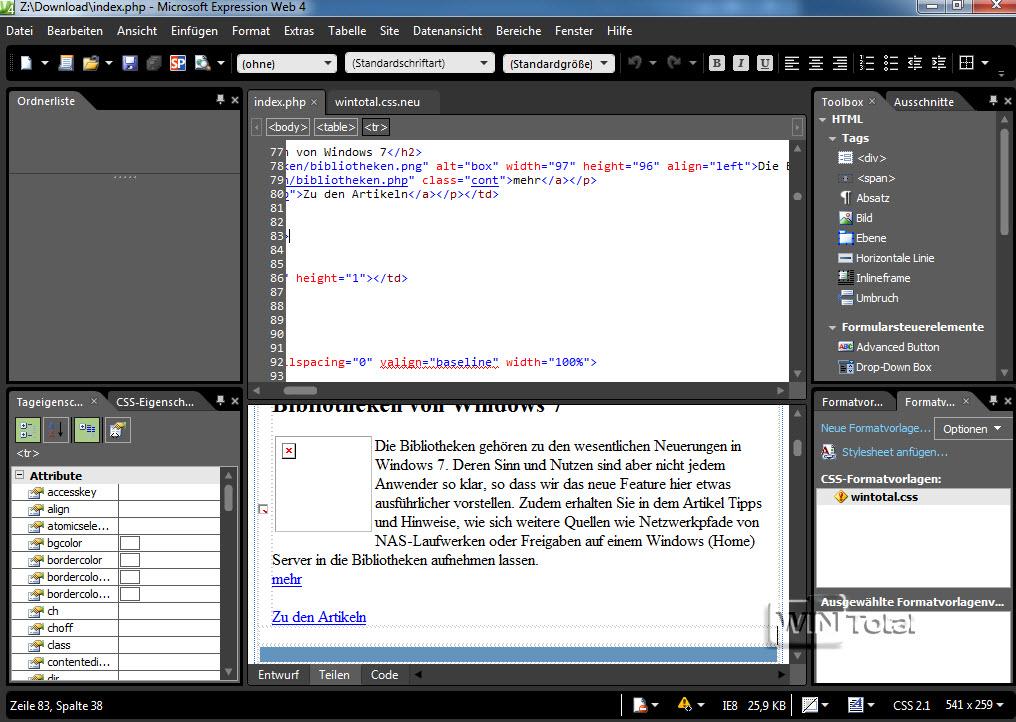
Task: Click the Save icon in the toolbar
Action: [x=130, y=63]
